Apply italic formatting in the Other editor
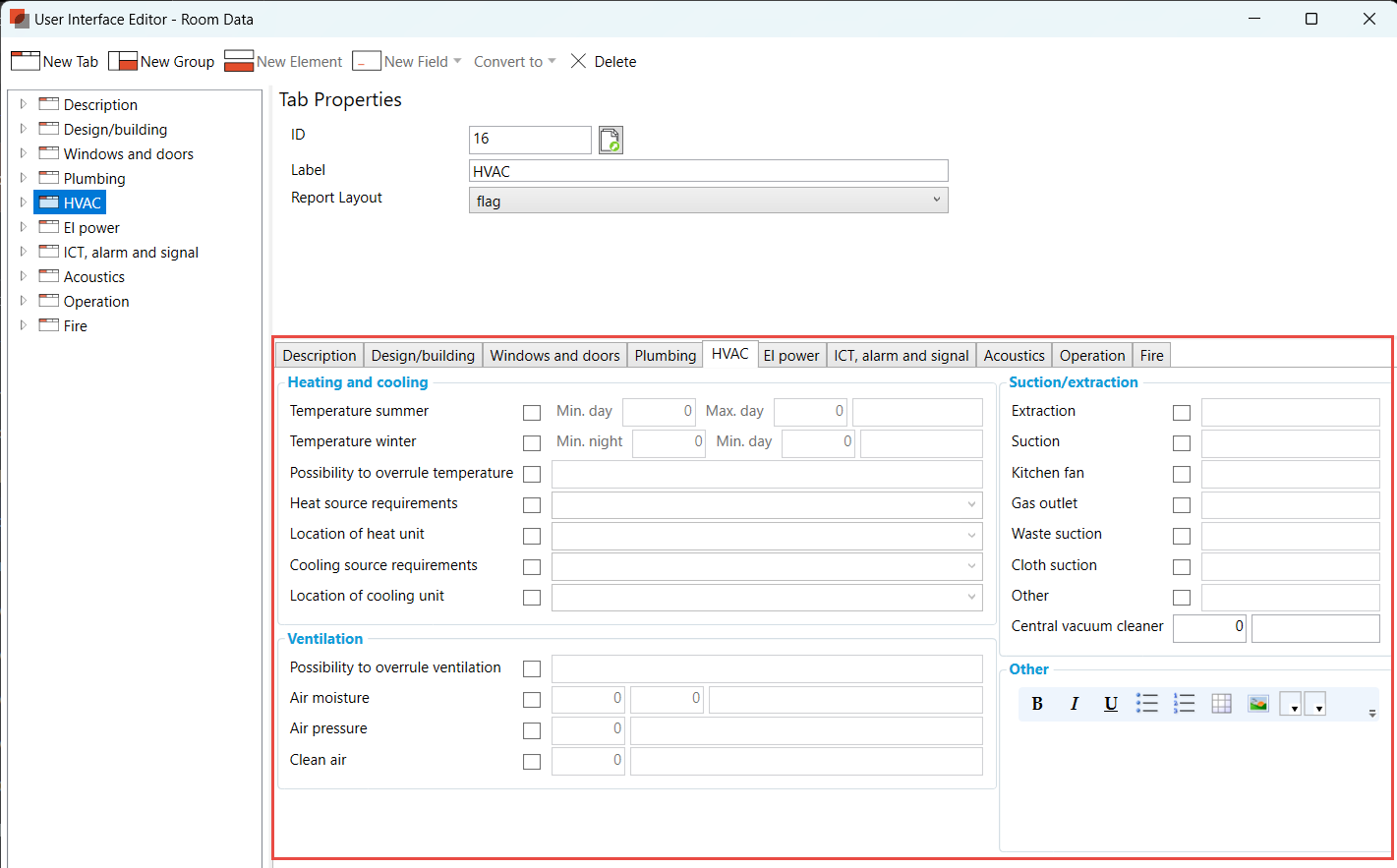Viewport: 1397px width, 868px height. (1074, 703)
